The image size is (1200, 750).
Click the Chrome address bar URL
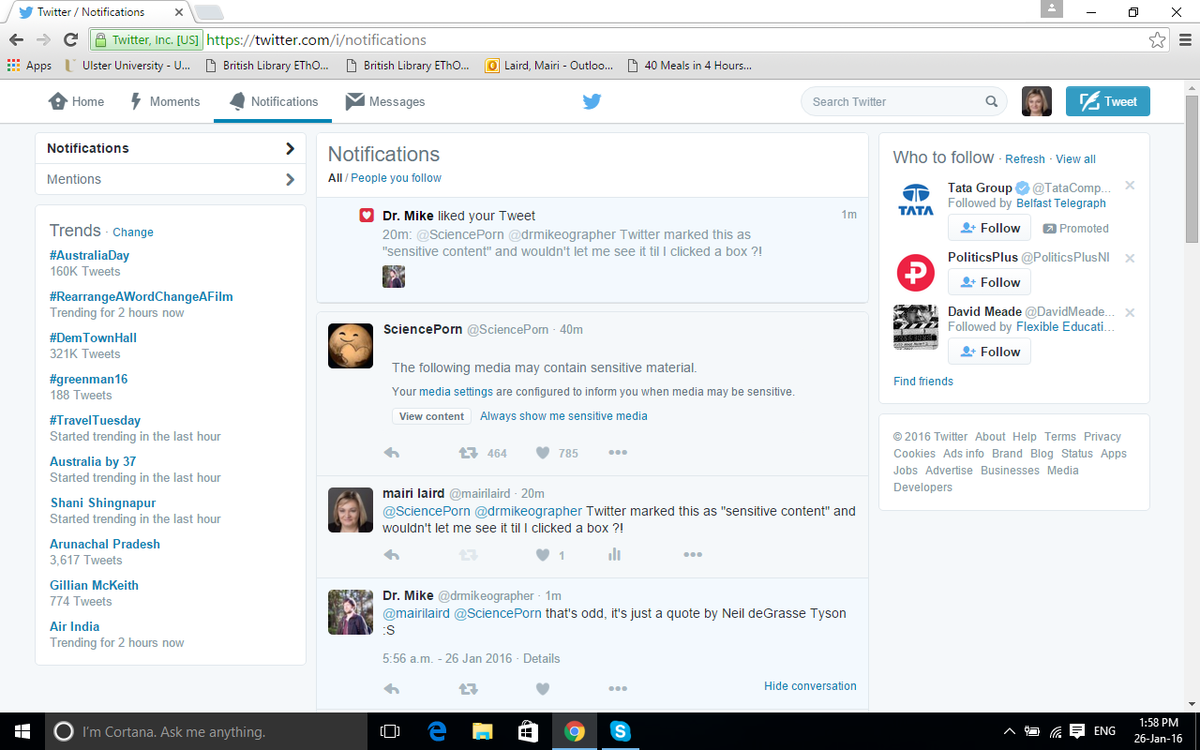coord(317,40)
